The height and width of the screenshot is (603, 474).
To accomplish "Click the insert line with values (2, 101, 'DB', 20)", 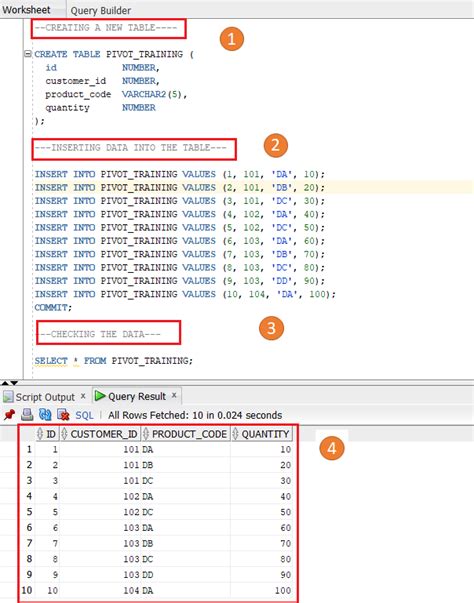I will click(x=180, y=187).
